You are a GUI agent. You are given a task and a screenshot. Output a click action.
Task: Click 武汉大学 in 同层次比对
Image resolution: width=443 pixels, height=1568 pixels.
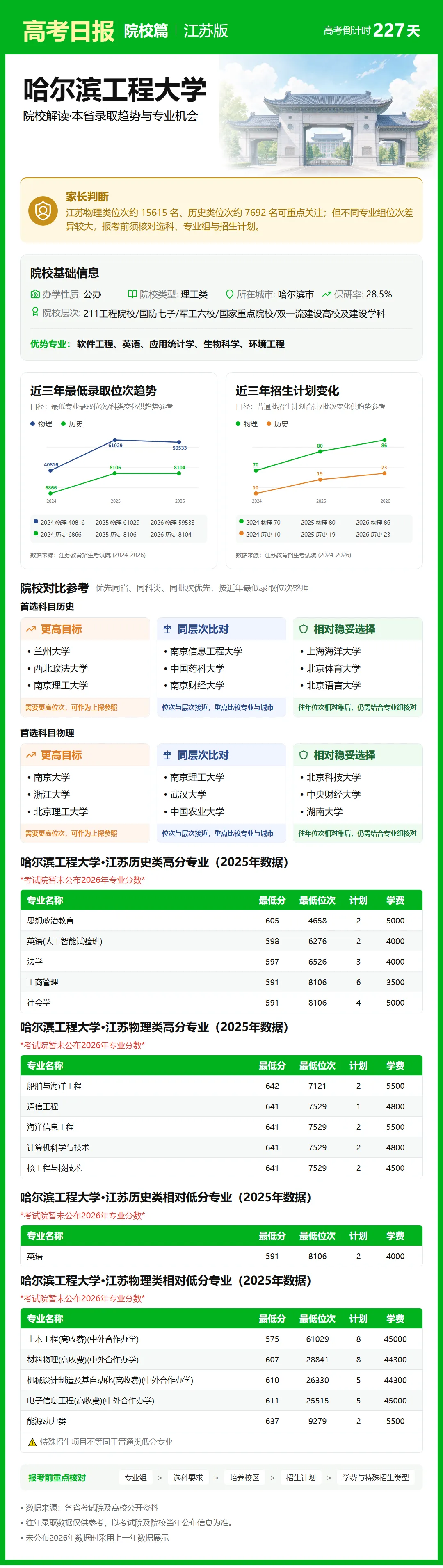click(x=188, y=794)
